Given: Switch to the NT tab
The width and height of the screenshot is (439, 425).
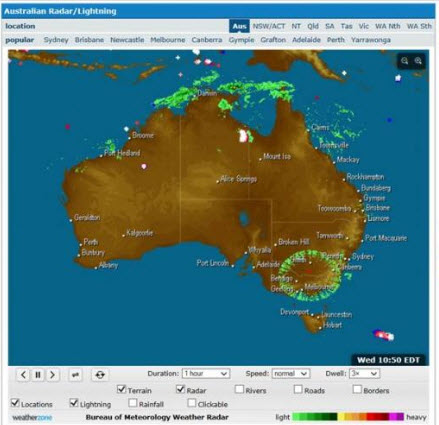Looking at the screenshot, I should click(x=296, y=26).
